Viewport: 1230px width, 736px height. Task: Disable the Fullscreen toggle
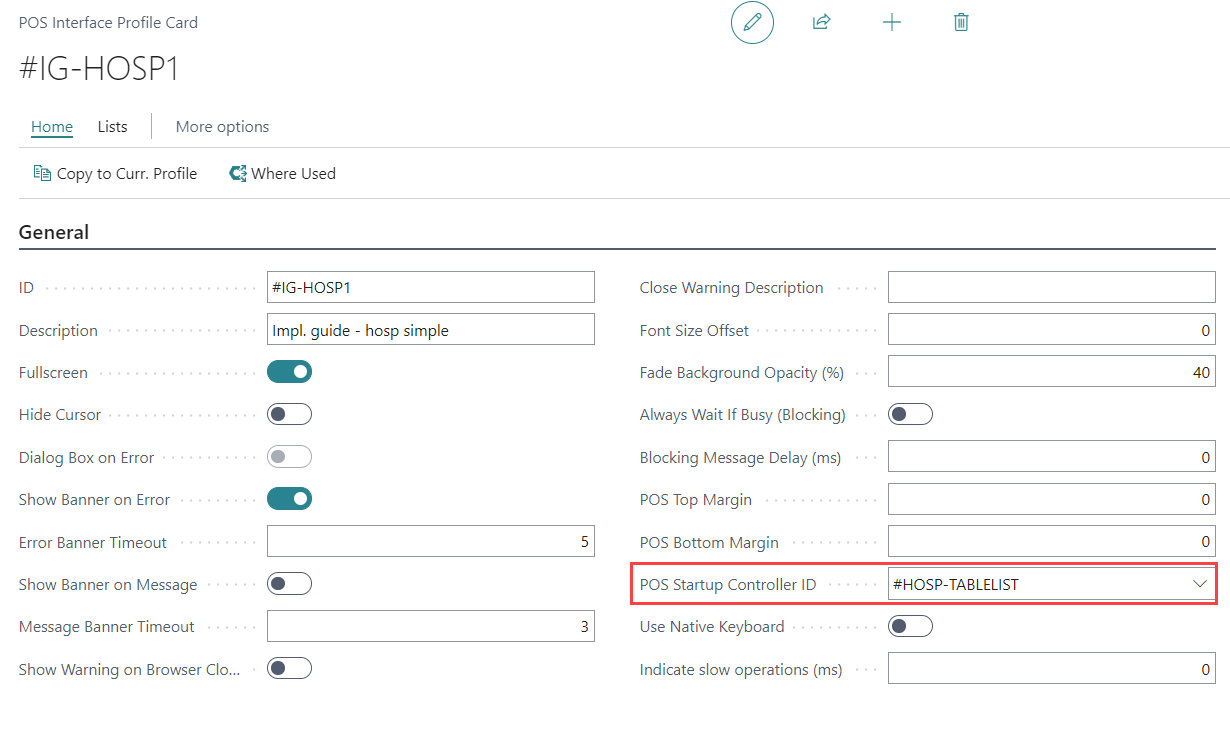[289, 372]
